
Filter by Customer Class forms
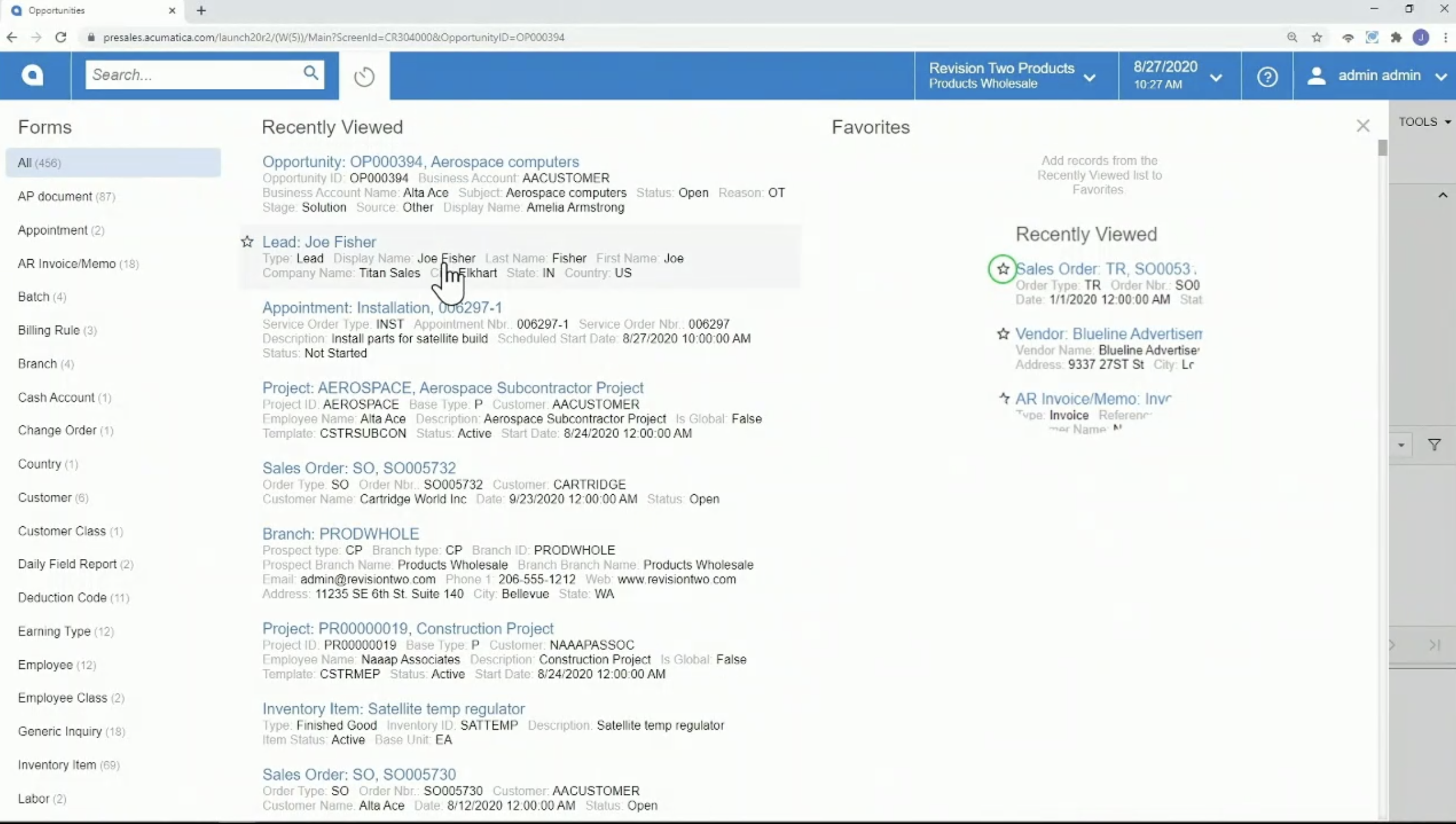(x=71, y=531)
